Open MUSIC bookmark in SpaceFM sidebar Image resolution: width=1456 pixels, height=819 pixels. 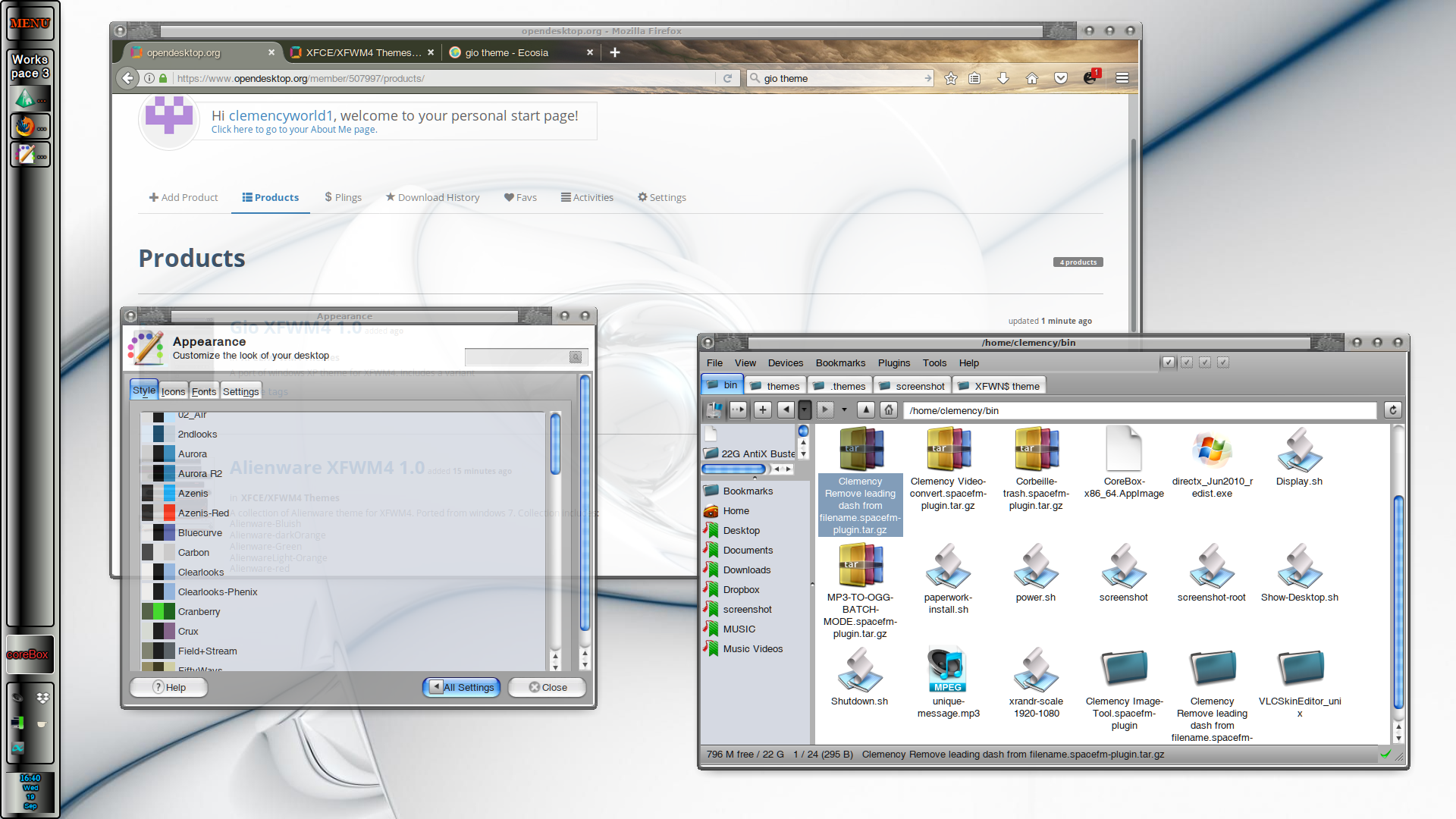[739, 629]
